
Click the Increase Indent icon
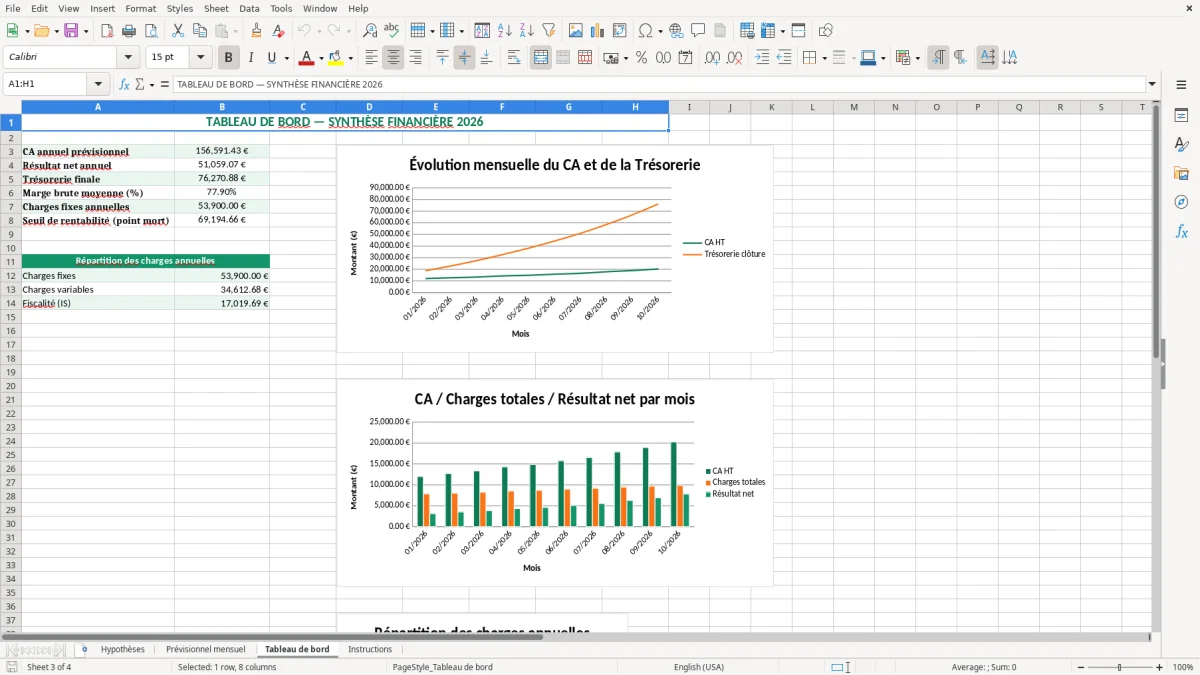tap(762, 58)
